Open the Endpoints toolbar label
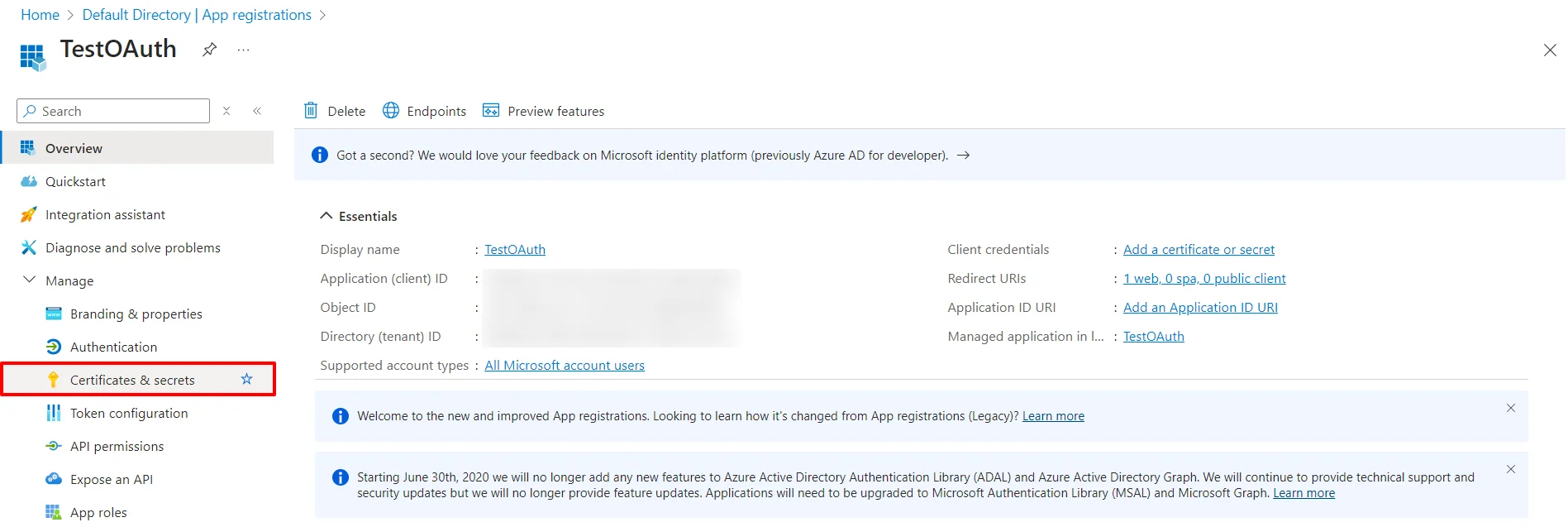This screenshot has height=527, width=1568. [436, 111]
